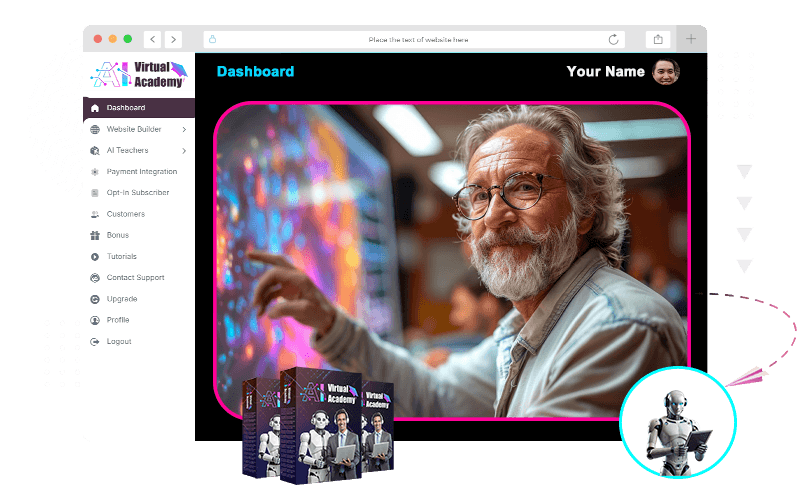This screenshot has height=491, width=809.
Task: Click the Opt-in Subscriber icon
Action: pos(95,193)
